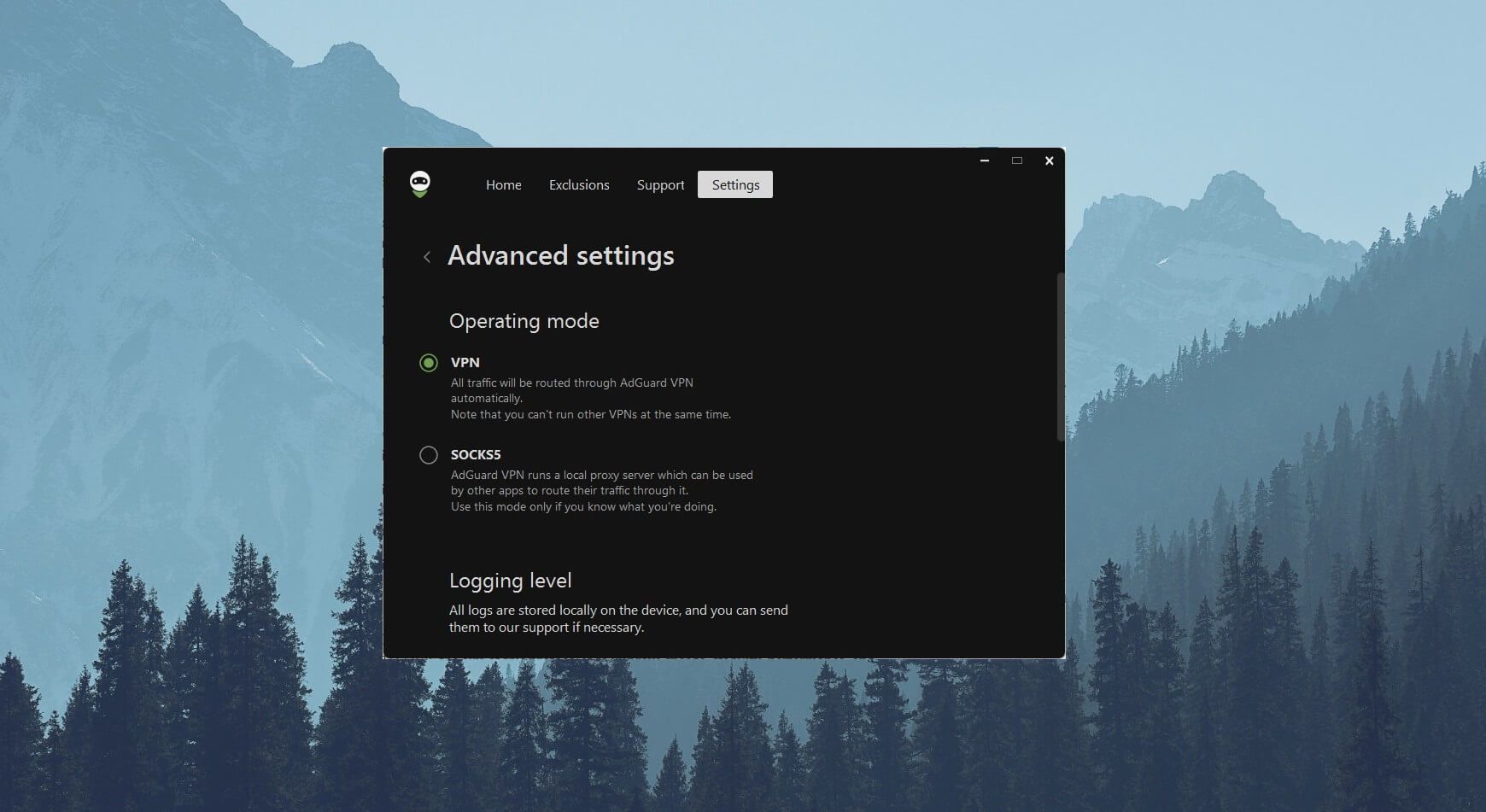Click the vertical scrollbar in the settings window
1486x812 pixels.
pyautogui.click(x=1061, y=357)
